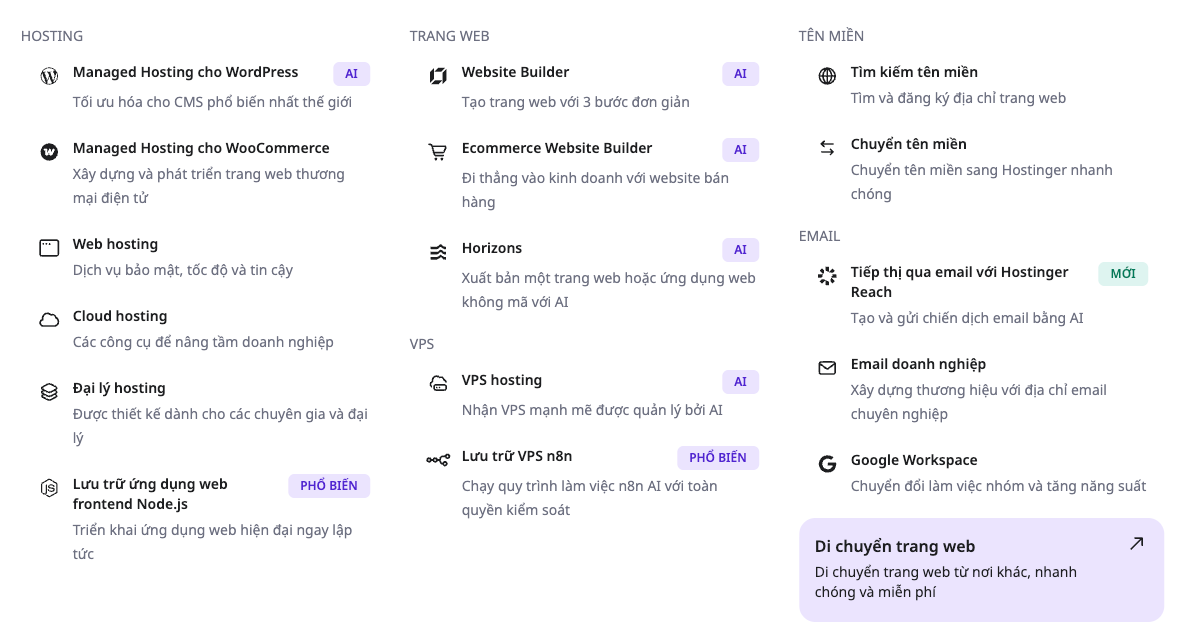Open the Managed Hosting cho WordPress link

point(185,72)
